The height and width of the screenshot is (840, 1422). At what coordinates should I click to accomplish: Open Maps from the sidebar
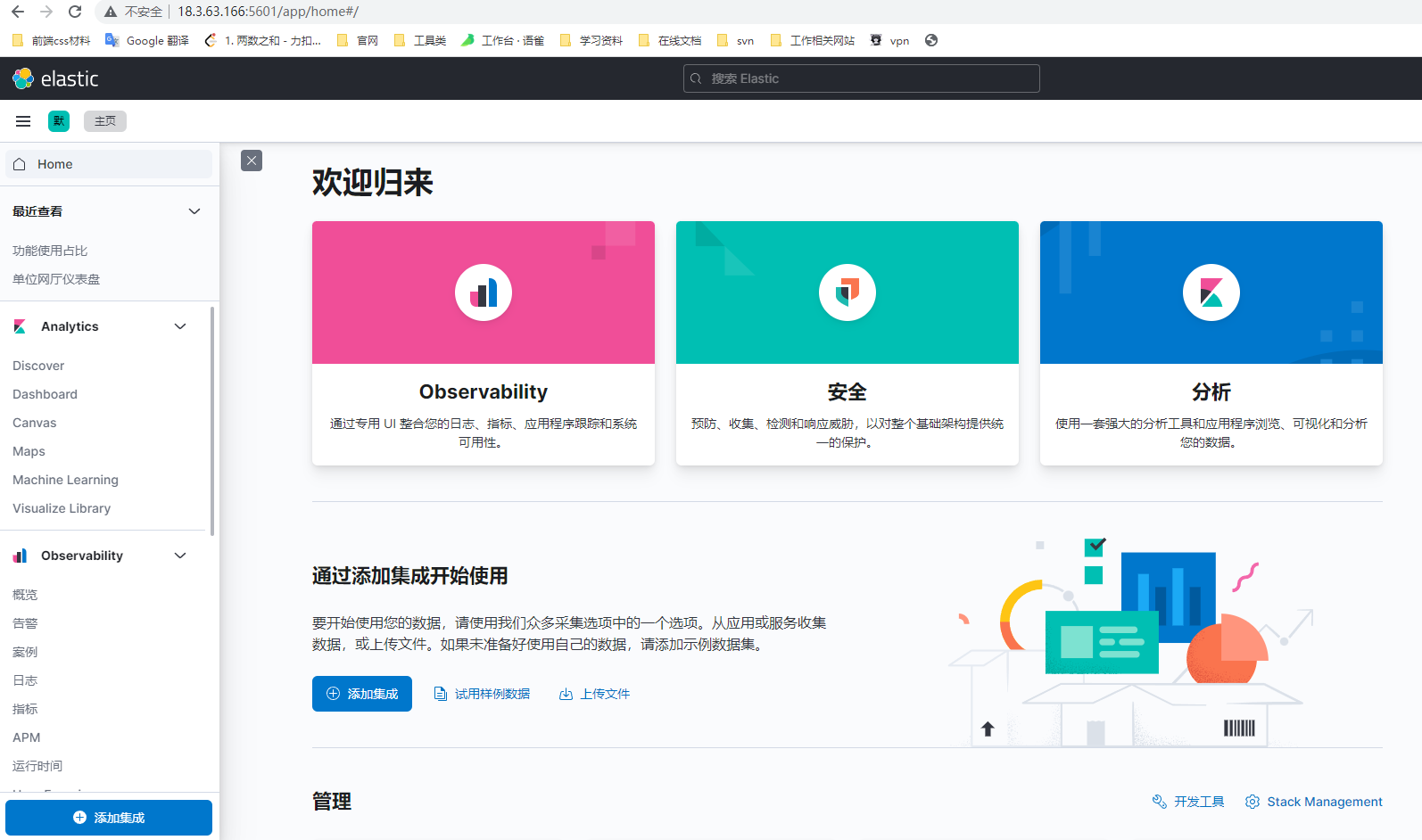(x=29, y=451)
